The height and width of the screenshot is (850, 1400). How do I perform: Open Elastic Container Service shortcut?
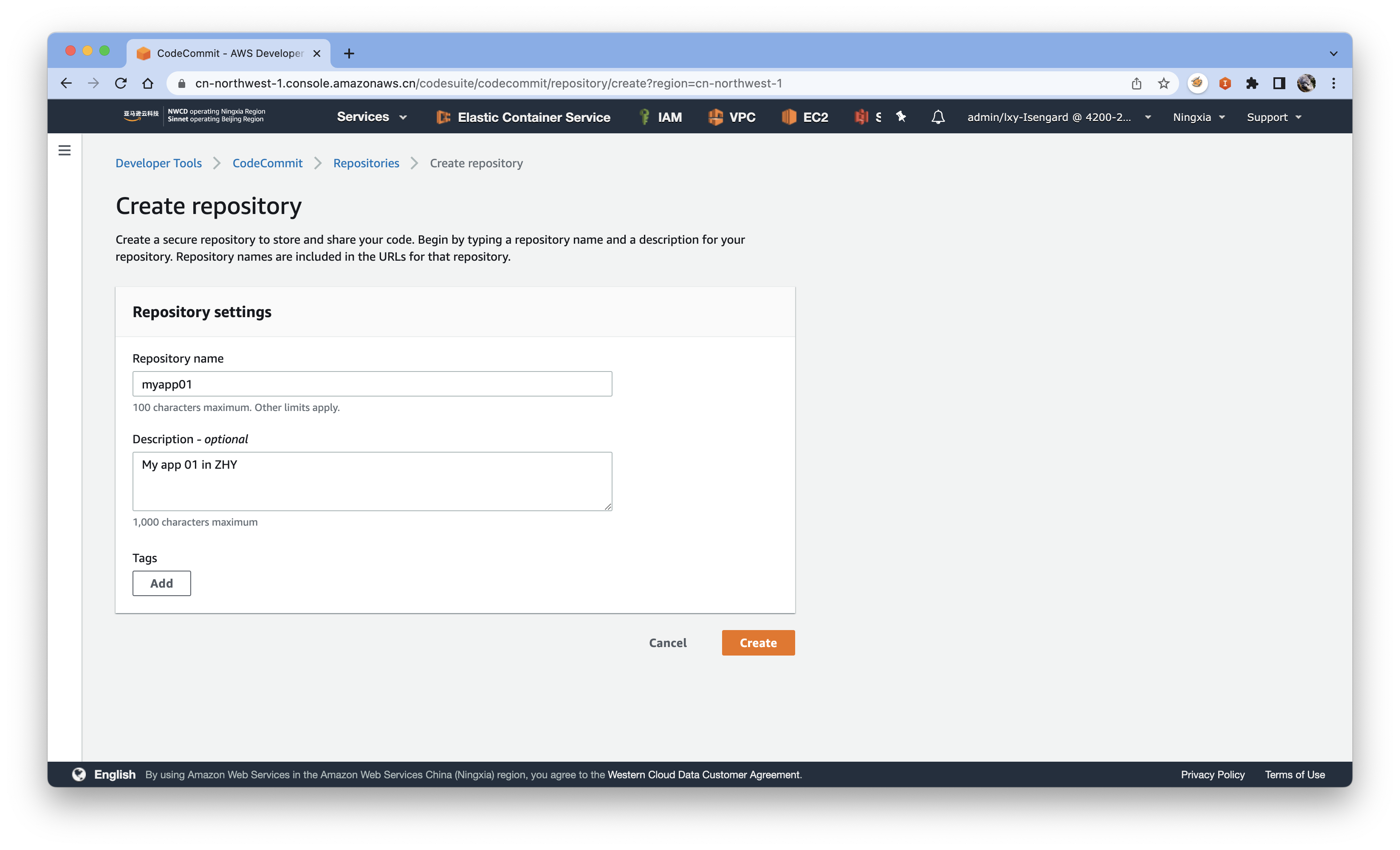(x=523, y=117)
